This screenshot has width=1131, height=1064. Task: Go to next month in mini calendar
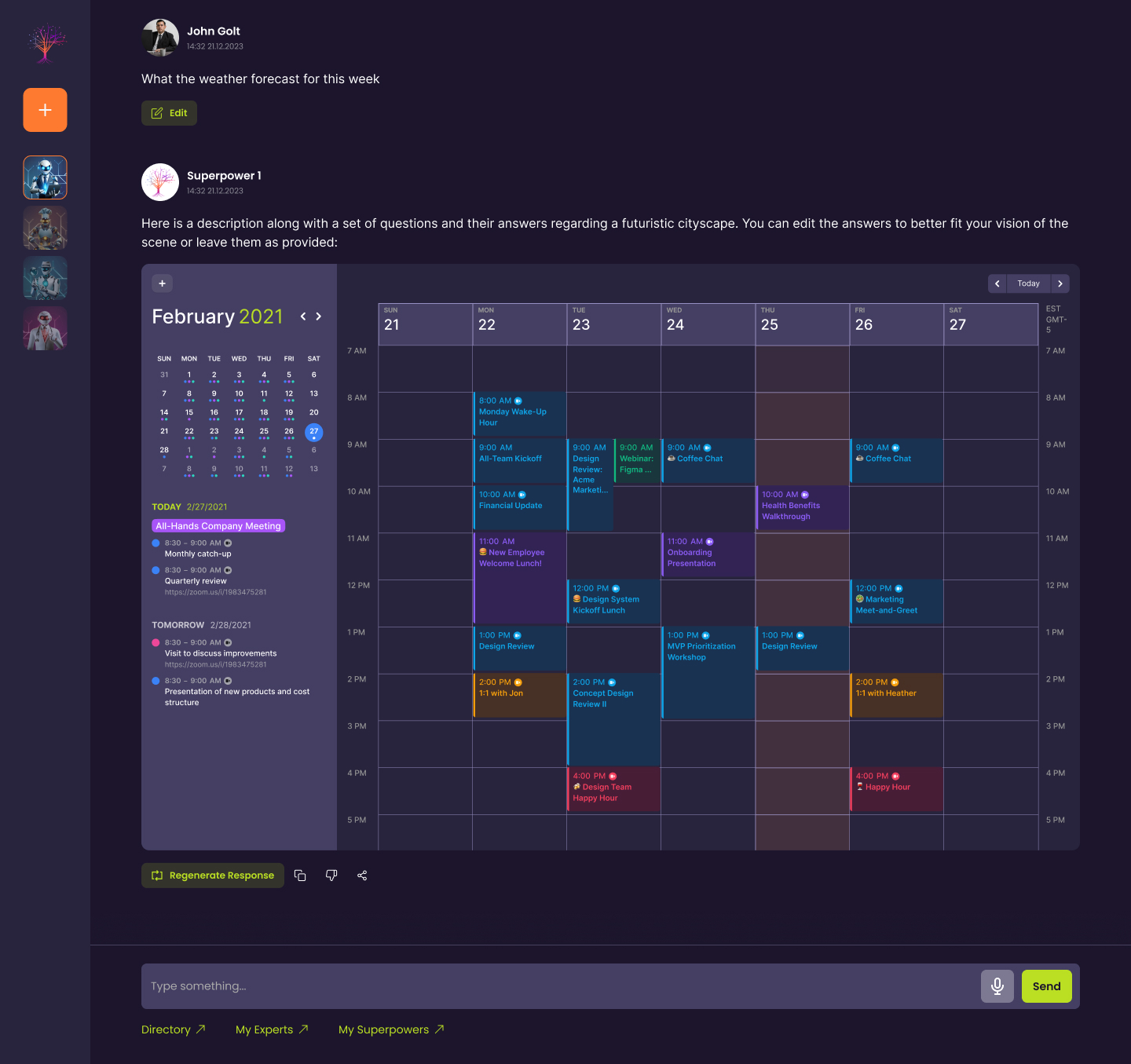pyautogui.click(x=319, y=316)
